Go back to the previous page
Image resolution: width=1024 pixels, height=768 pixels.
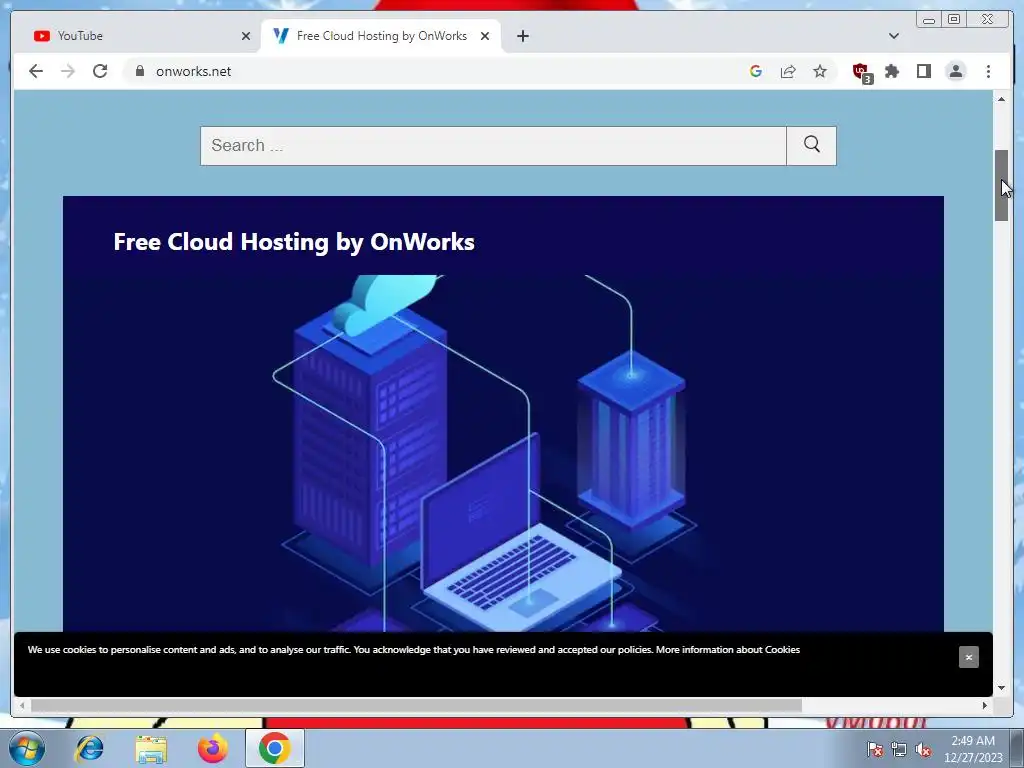click(36, 71)
